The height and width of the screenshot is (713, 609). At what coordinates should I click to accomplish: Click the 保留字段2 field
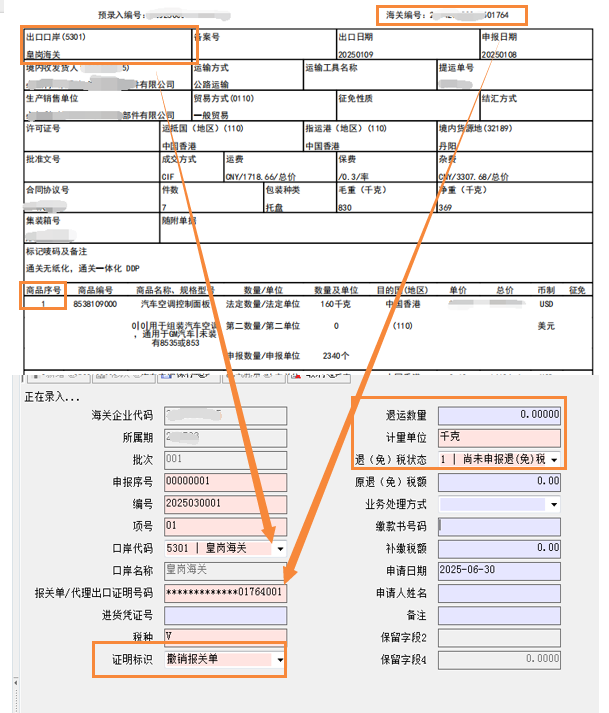click(499, 638)
